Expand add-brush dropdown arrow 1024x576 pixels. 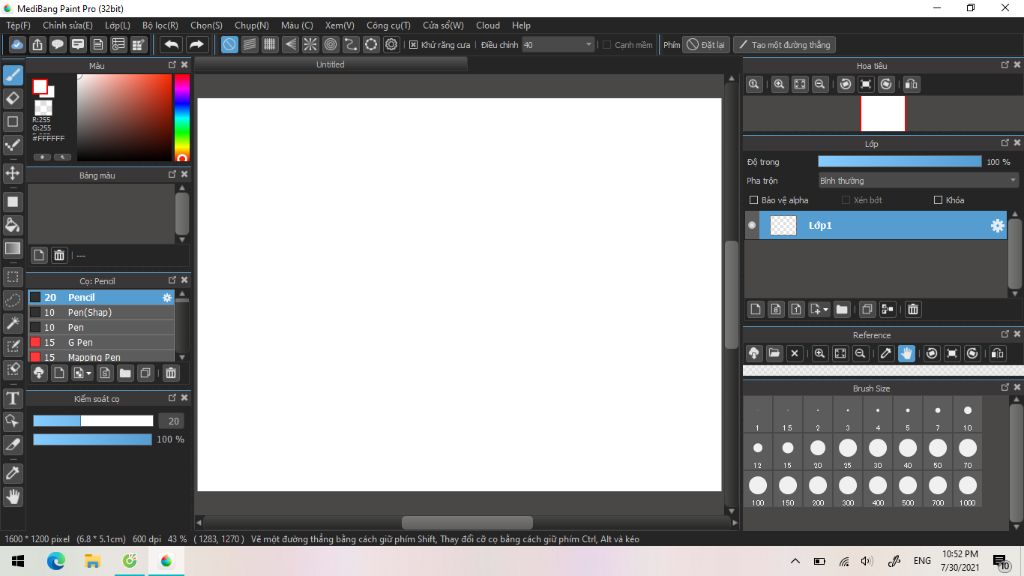(88, 374)
